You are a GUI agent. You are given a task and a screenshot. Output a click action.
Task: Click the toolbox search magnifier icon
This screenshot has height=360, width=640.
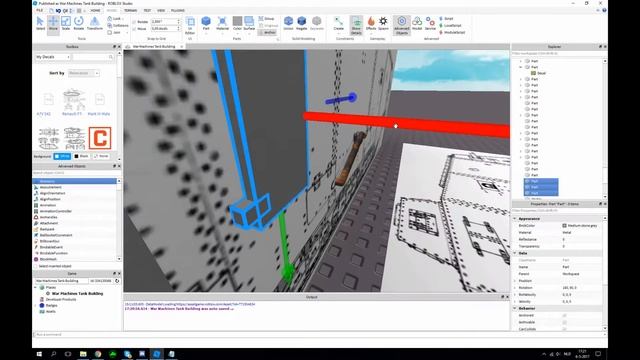coord(111,57)
